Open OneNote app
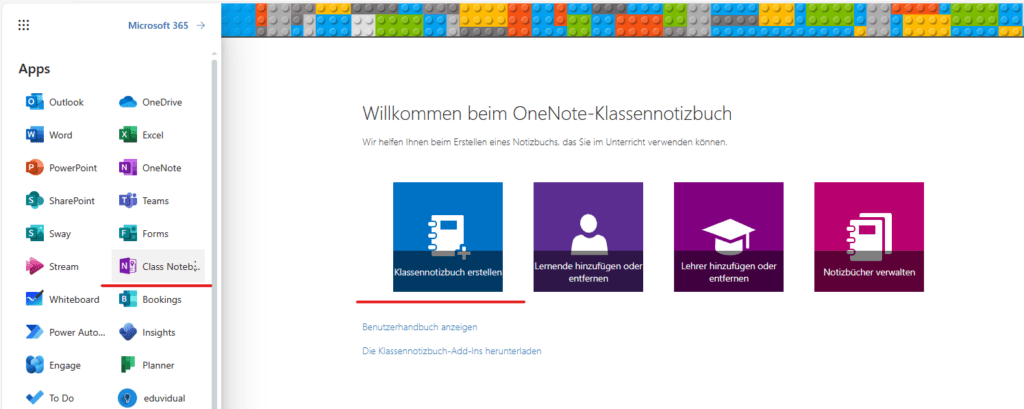 (x=150, y=168)
